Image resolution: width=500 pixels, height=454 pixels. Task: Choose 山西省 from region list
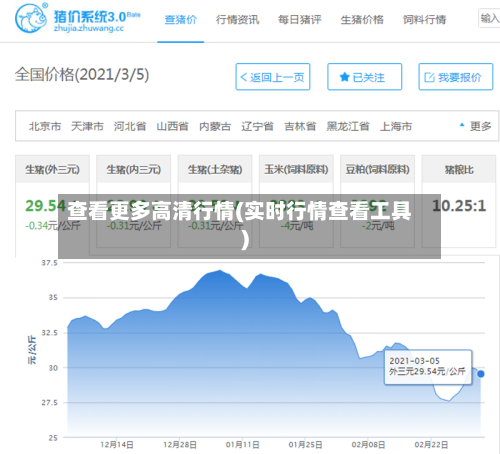173,126
